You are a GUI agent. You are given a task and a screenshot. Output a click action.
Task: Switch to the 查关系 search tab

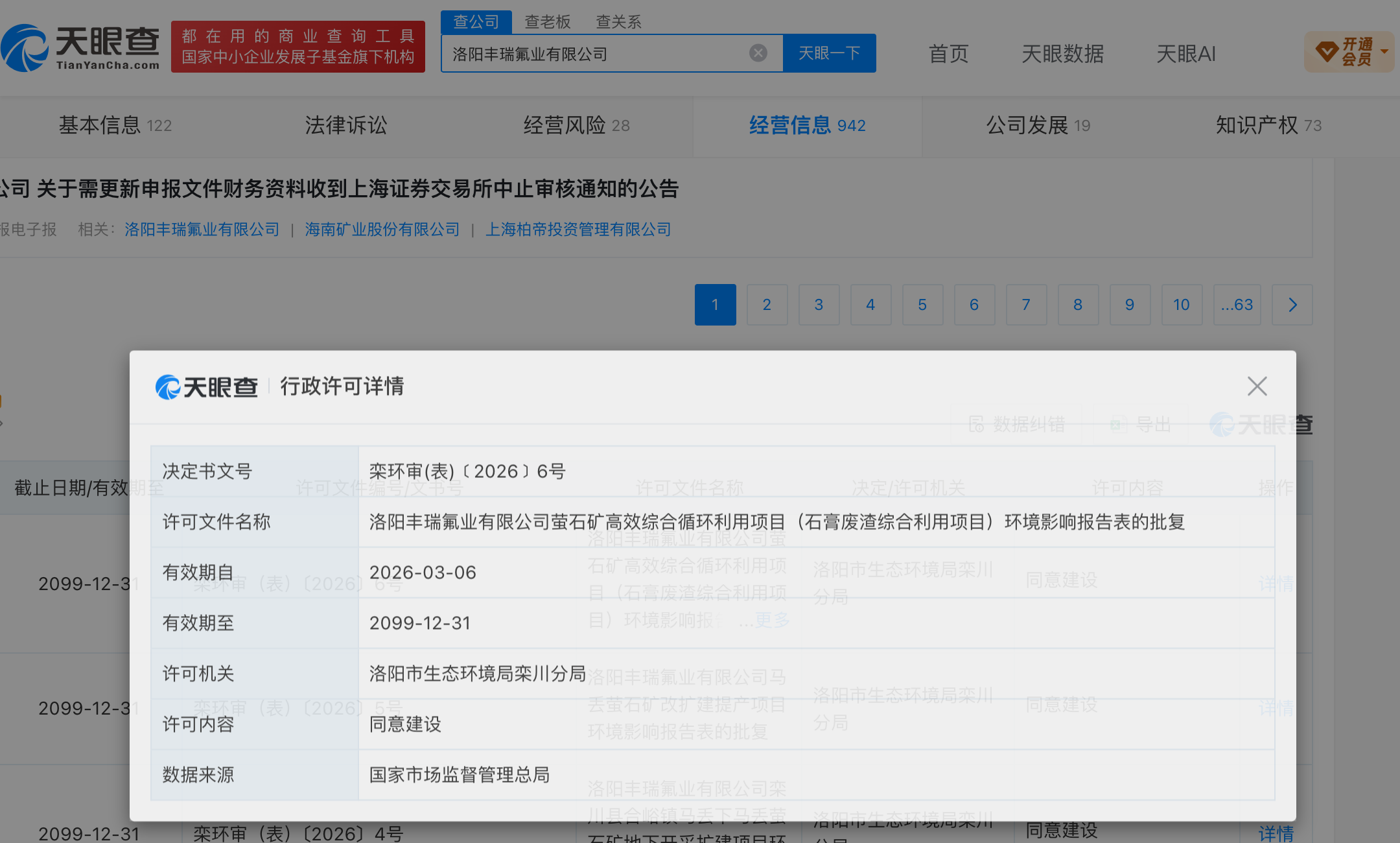pos(619,22)
